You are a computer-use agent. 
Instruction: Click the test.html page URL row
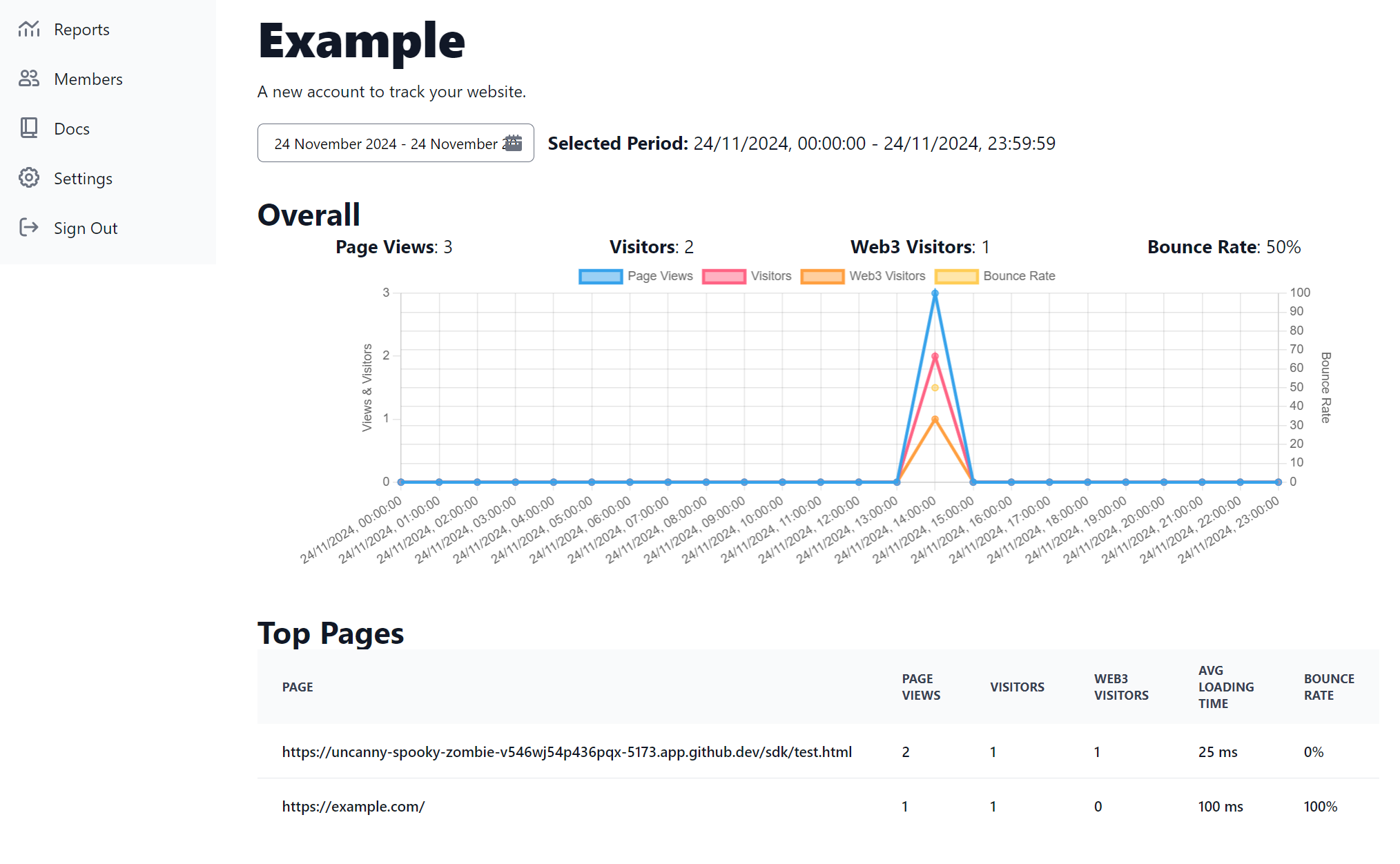click(566, 752)
